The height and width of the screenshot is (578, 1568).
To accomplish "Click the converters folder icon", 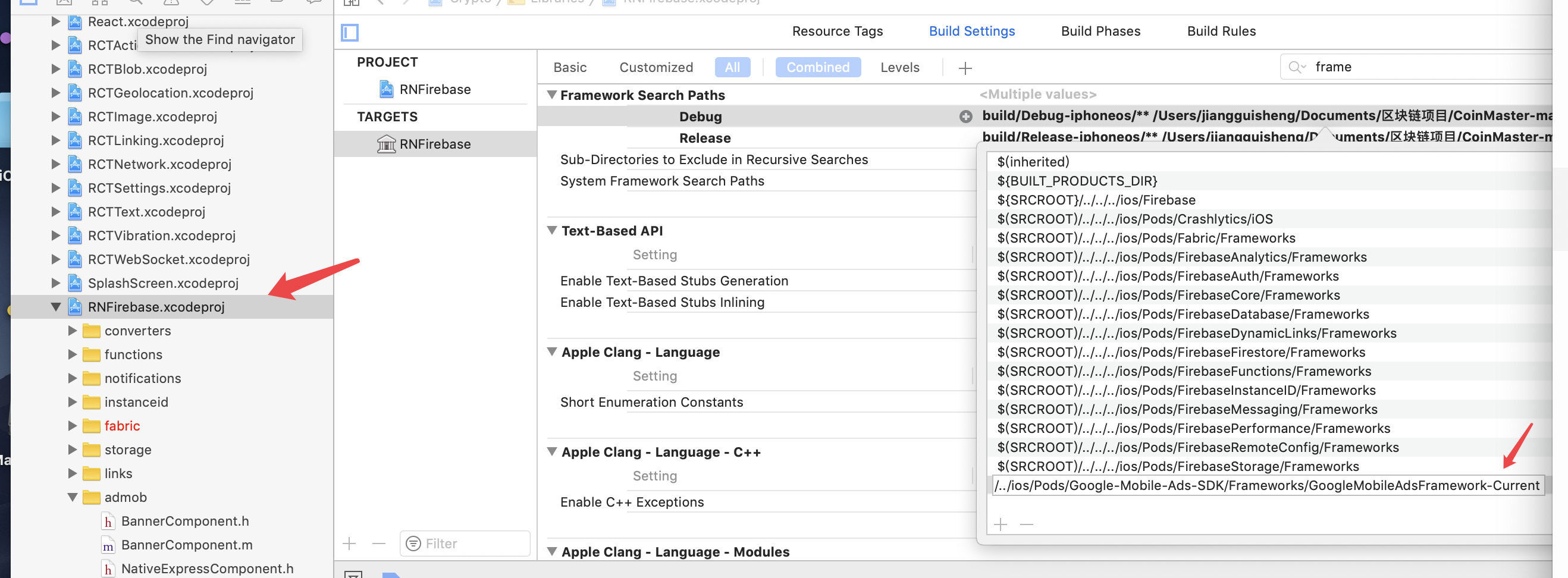I will click(x=91, y=331).
